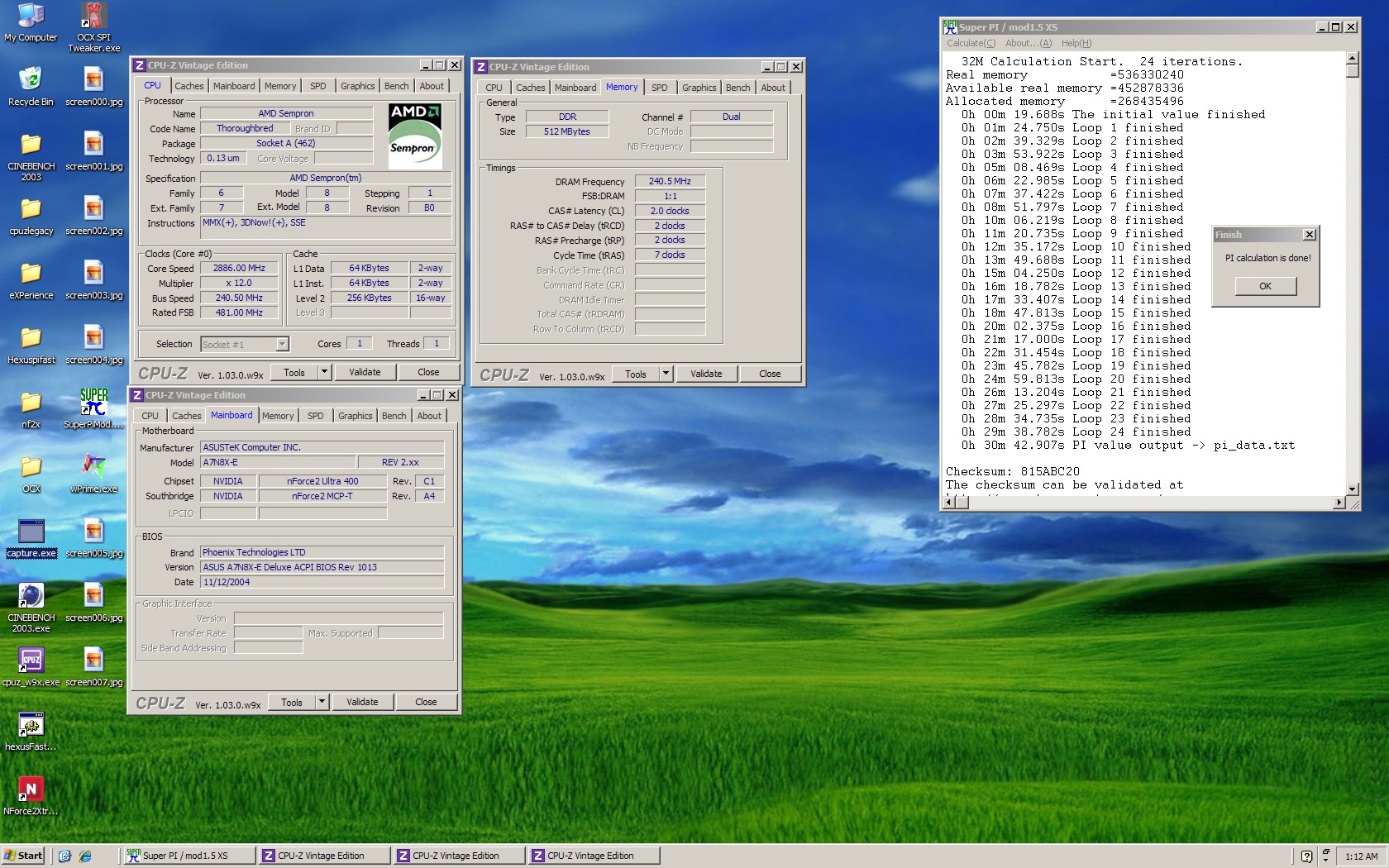
Task: Open Calculate menu in Super PI
Action: 971,43
